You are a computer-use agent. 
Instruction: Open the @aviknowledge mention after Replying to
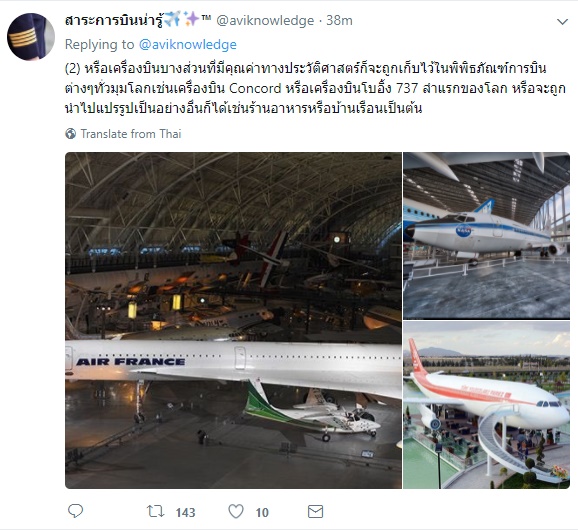pyautogui.click(x=188, y=45)
